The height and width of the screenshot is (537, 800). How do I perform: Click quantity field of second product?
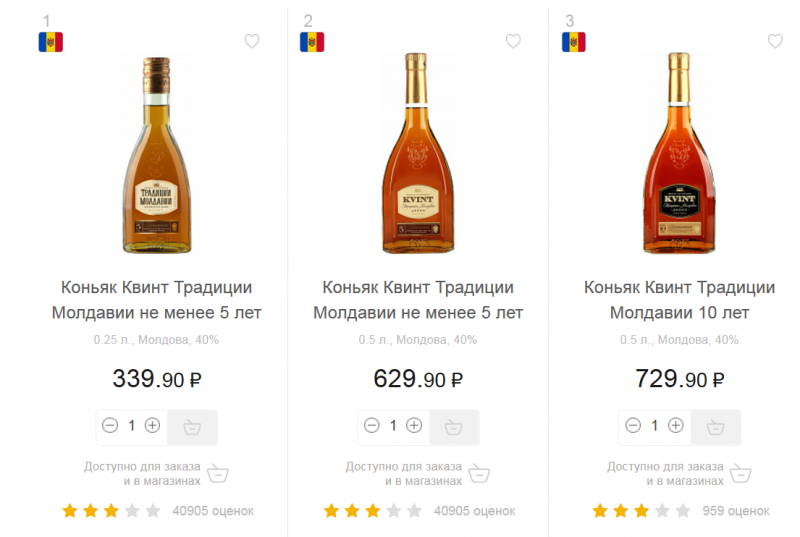393,425
